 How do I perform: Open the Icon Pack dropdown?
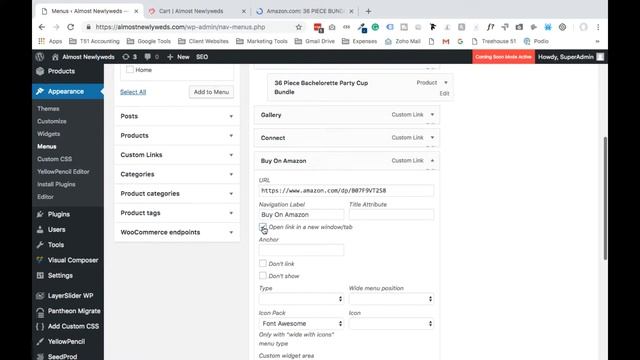(301, 323)
